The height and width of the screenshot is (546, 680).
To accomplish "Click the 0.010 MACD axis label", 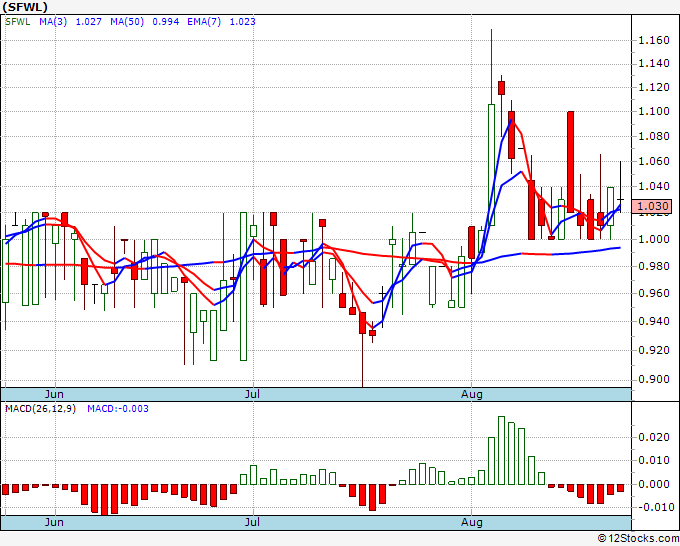I will pyautogui.click(x=654, y=461).
